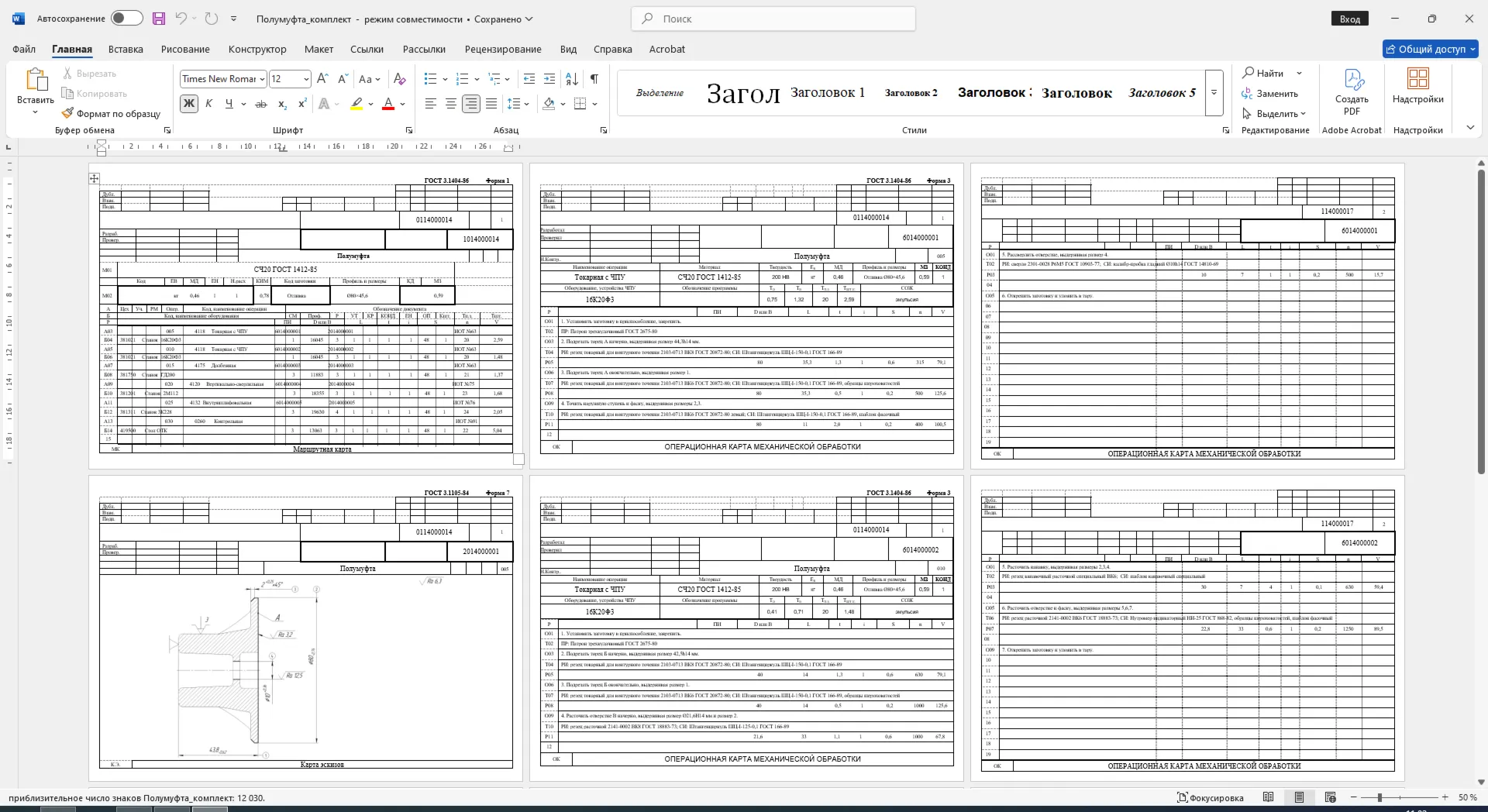The height and width of the screenshot is (812, 1488).
Task: Toggle Show paragraph marks ¶
Action: click(594, 79)
